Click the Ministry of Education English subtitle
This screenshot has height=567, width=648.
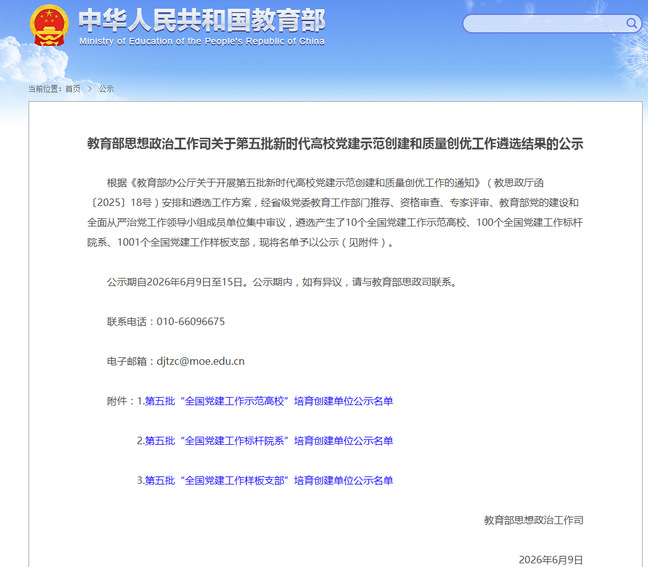click(x=202, y=41)
